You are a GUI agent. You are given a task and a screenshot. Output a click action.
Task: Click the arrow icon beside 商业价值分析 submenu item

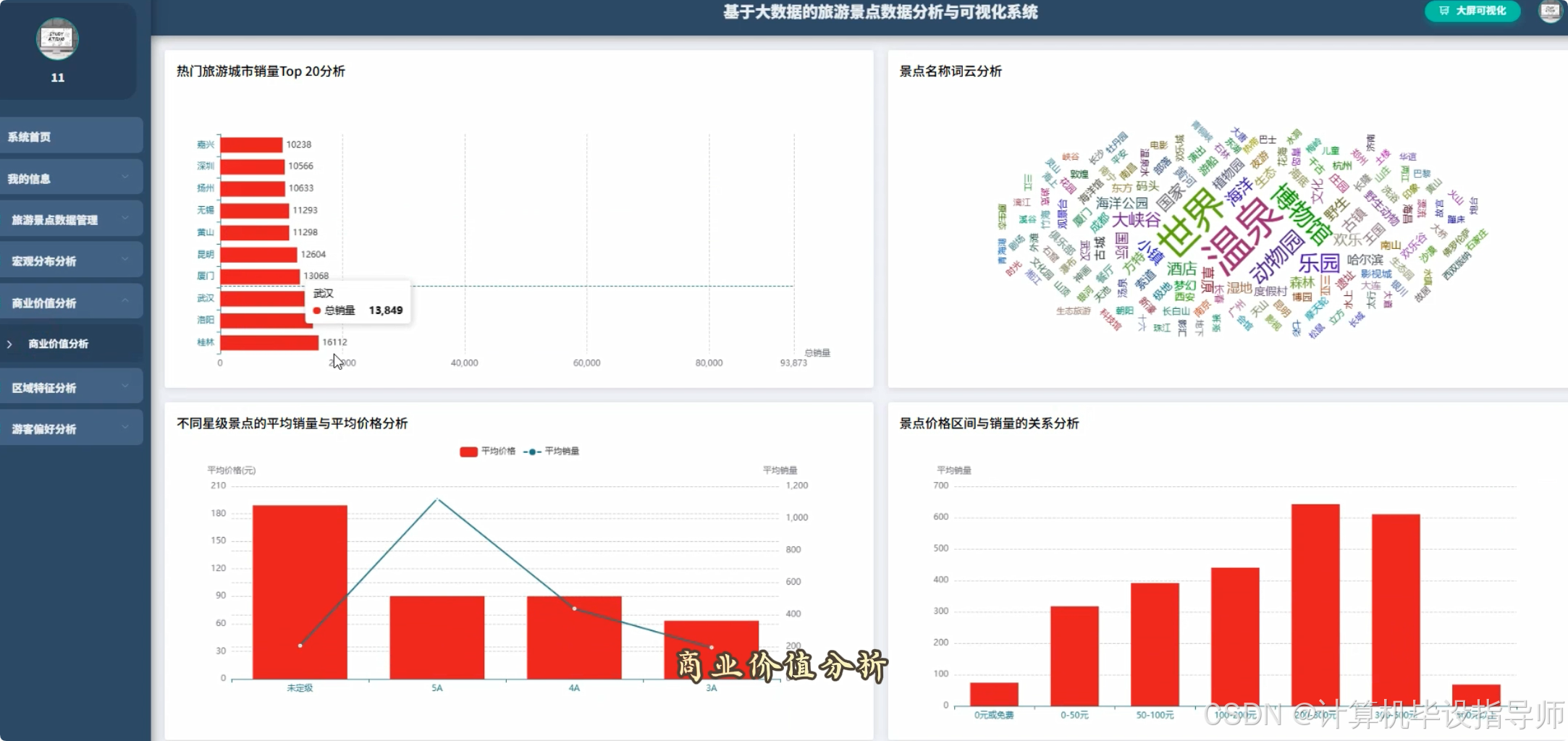[x=9, y=344]
